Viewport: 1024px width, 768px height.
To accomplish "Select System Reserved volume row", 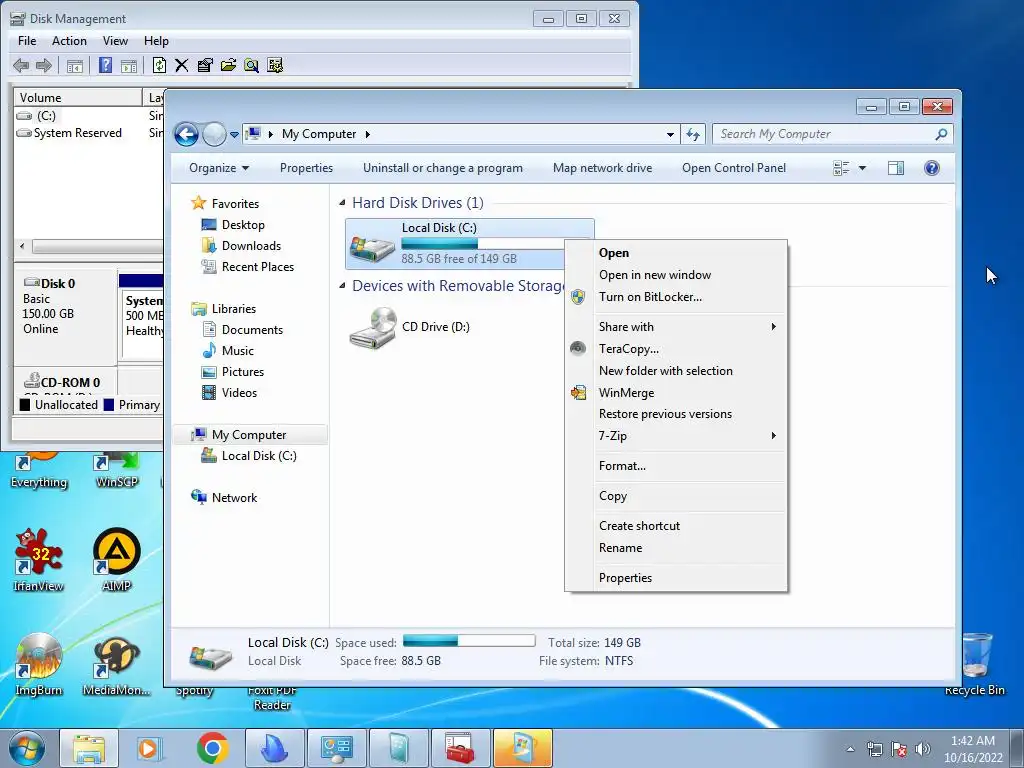I will [x=70, y=133].
